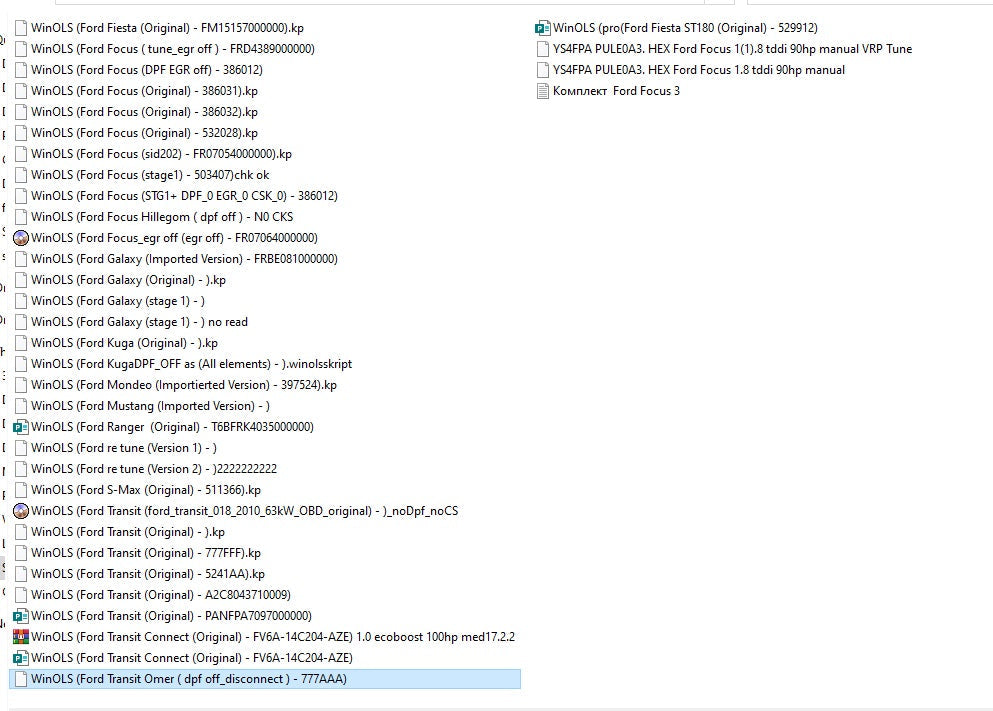Click the Ford Fiesta ST180 file icon
The width and height of the screenshot is (993, 711).
click(542, 28)
